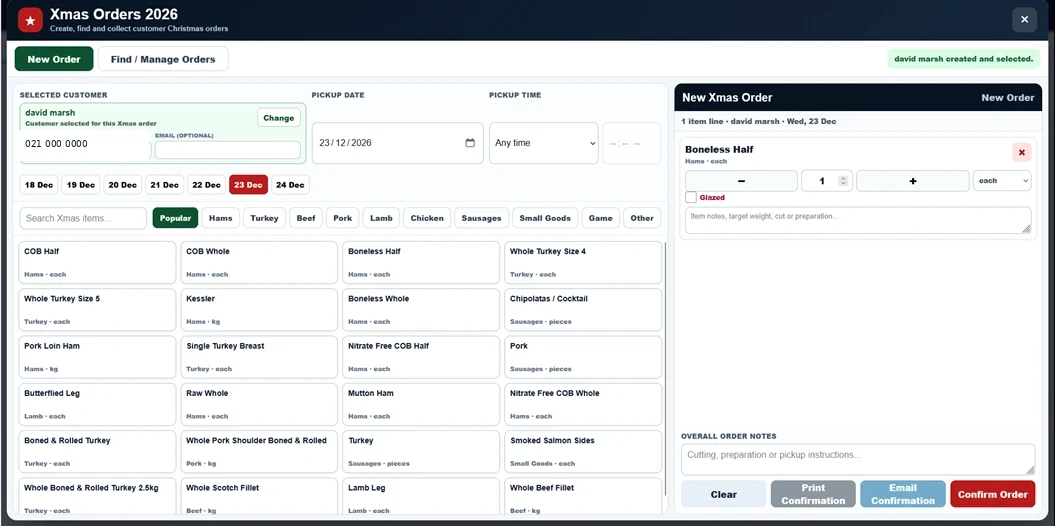Add COB Whole ham item
Viewport: 1055px width, 526px height.
tap(259, 262)
